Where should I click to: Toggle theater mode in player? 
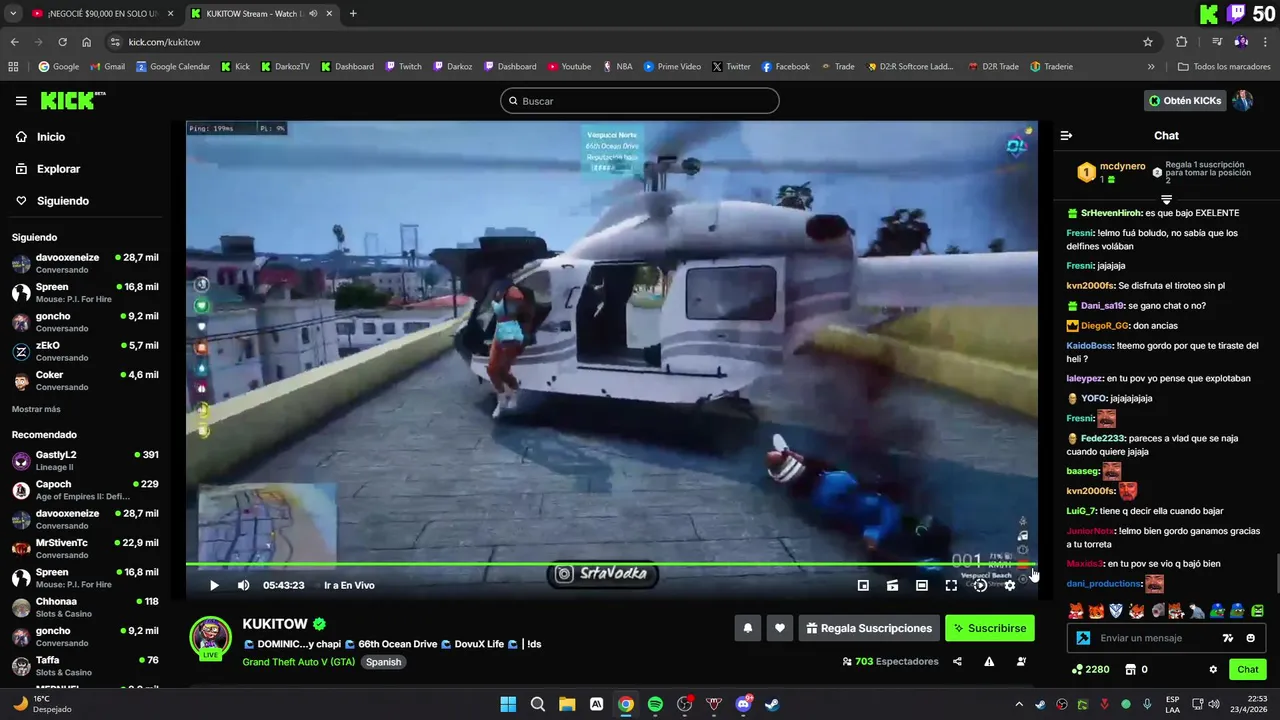pyautogui.click(x=922, y=585)
